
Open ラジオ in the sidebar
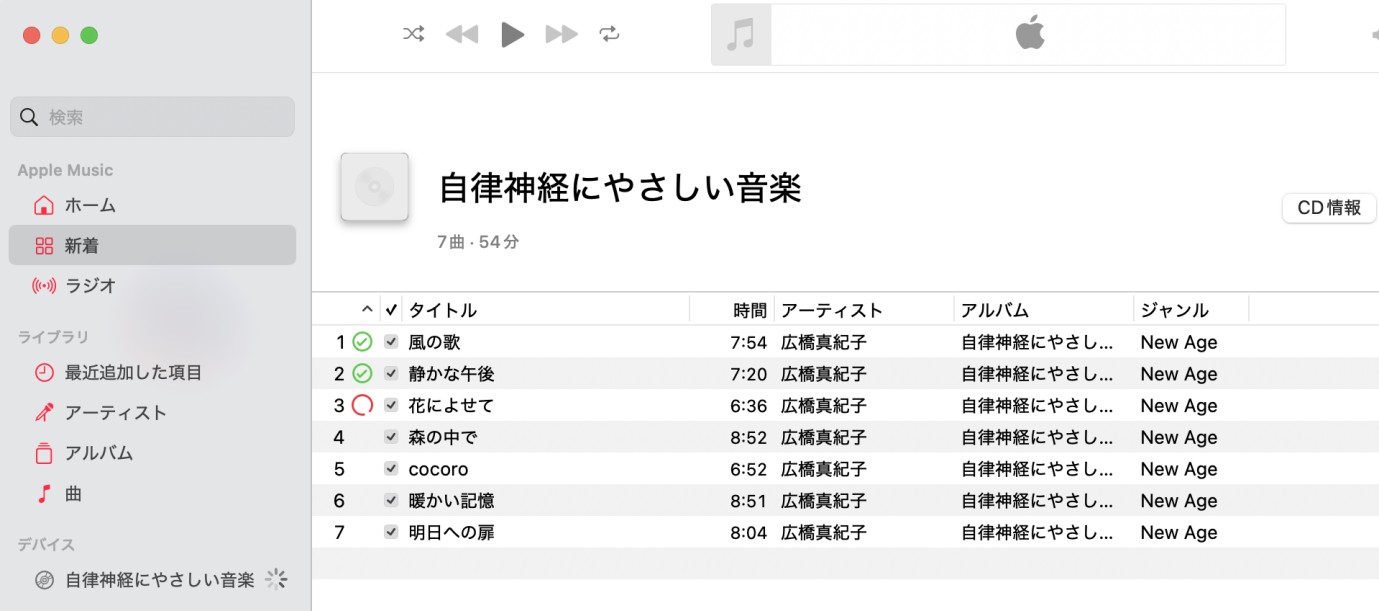tap(152, 285)
